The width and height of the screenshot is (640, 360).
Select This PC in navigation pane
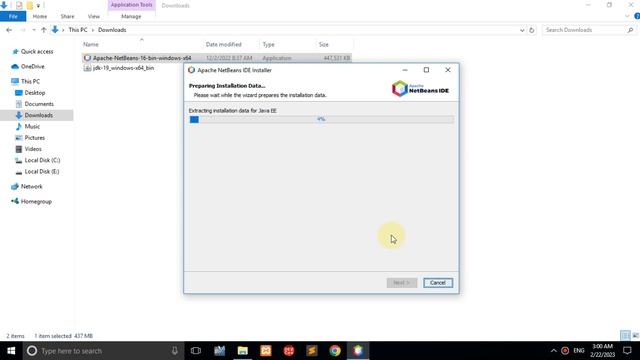26,81
